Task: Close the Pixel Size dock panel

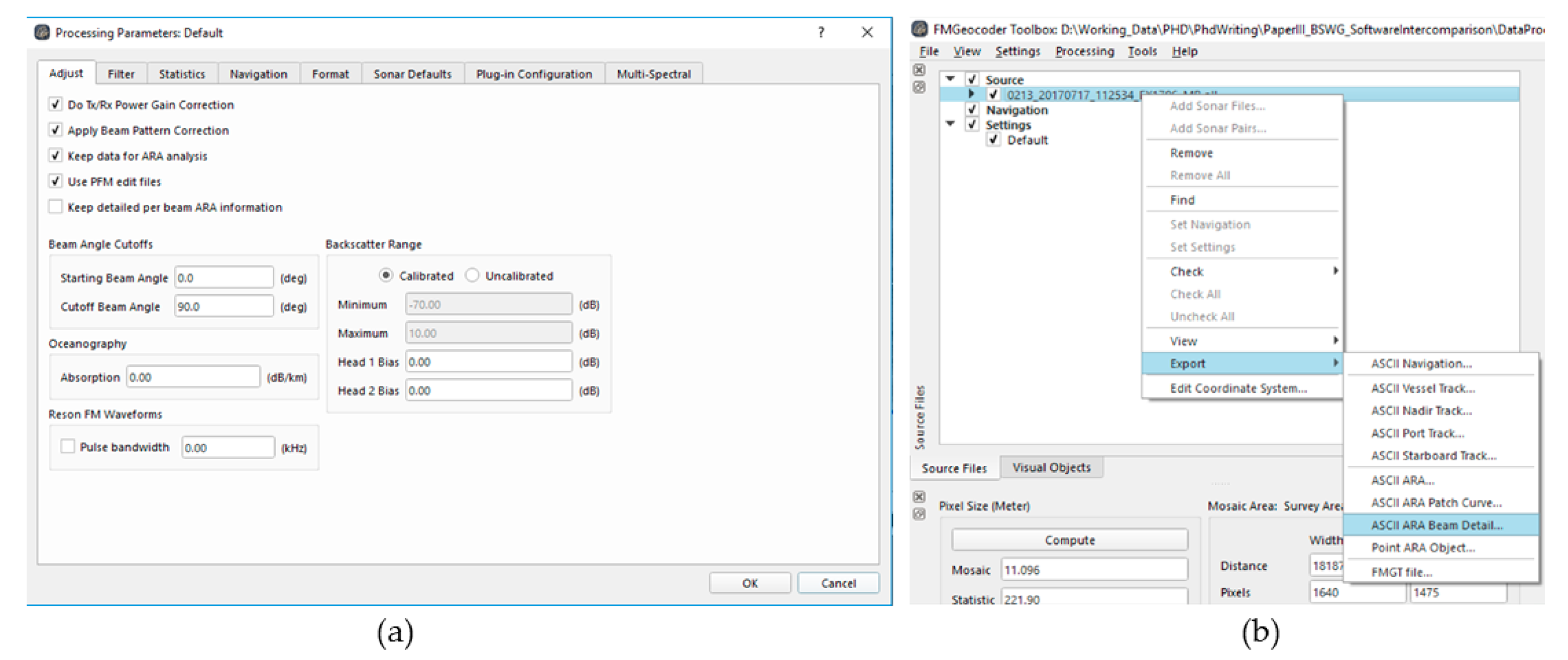Action: click(919, 497)
